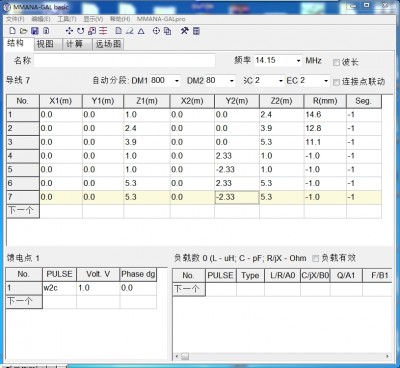Click the four-arrow move tool icon
The width and height of the screenshot is (400, 368).
(x=69, y=31)
